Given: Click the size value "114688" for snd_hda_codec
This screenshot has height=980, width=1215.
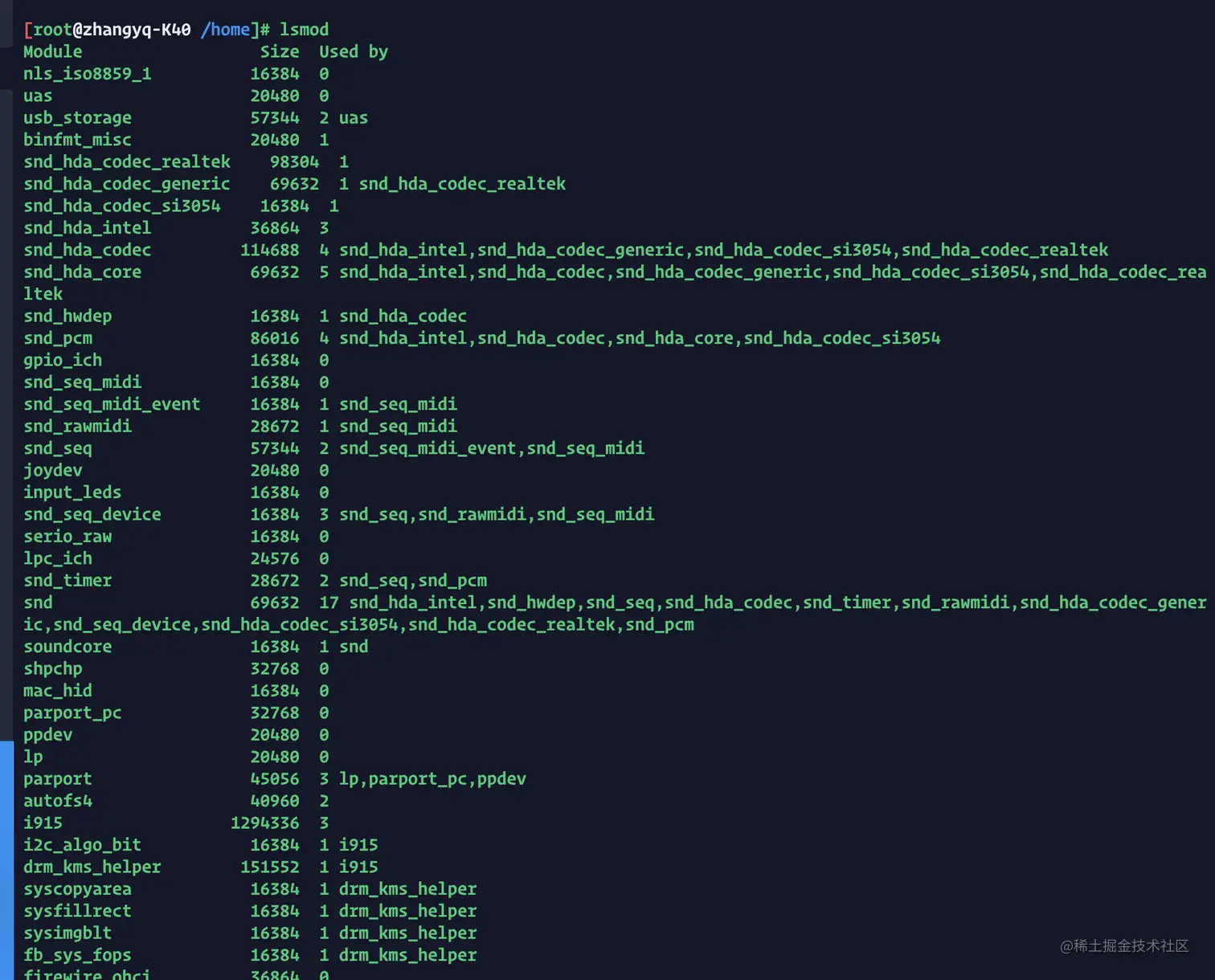Looking at the screenshot, I should [270, 250].
